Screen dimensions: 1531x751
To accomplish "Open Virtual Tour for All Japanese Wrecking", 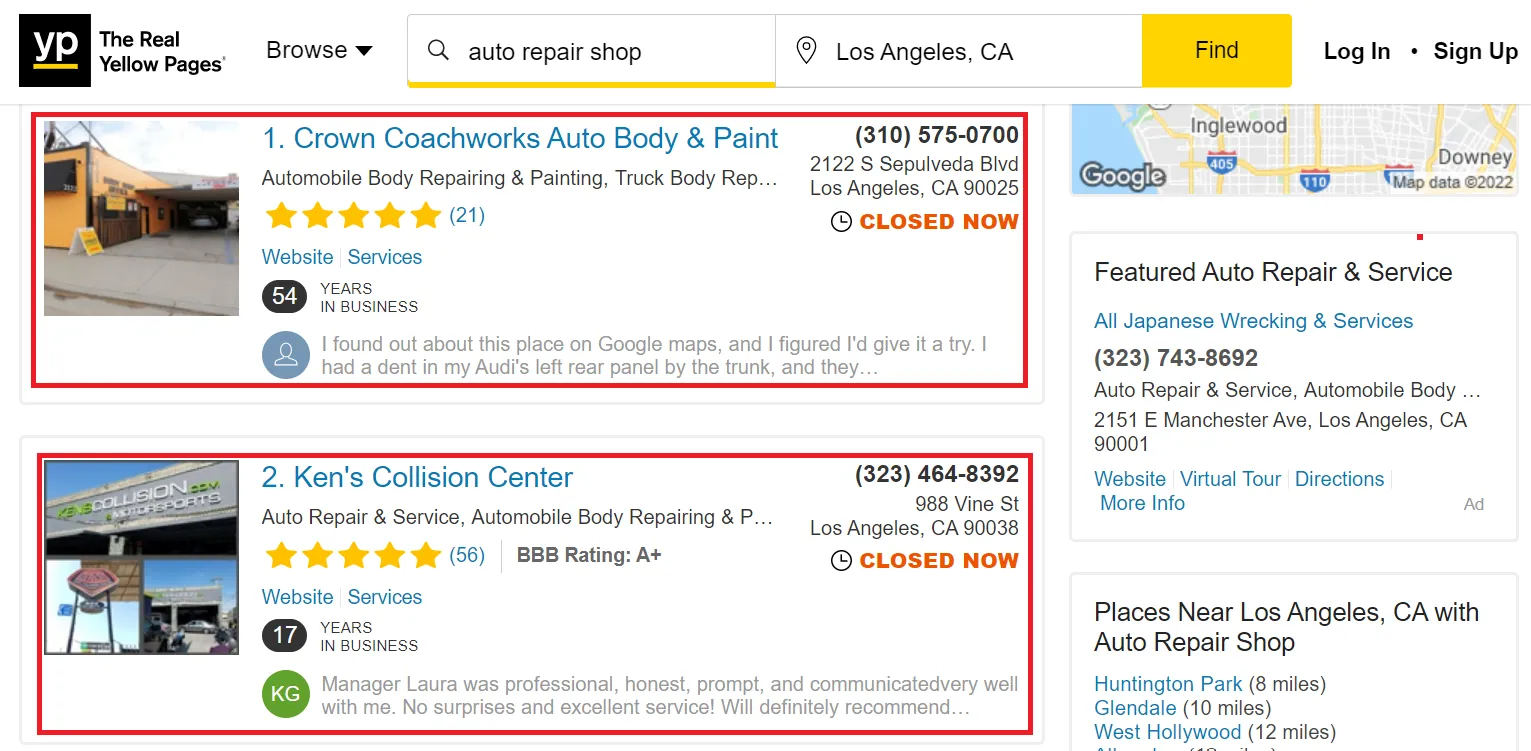I will click(x=1230, y=479).
